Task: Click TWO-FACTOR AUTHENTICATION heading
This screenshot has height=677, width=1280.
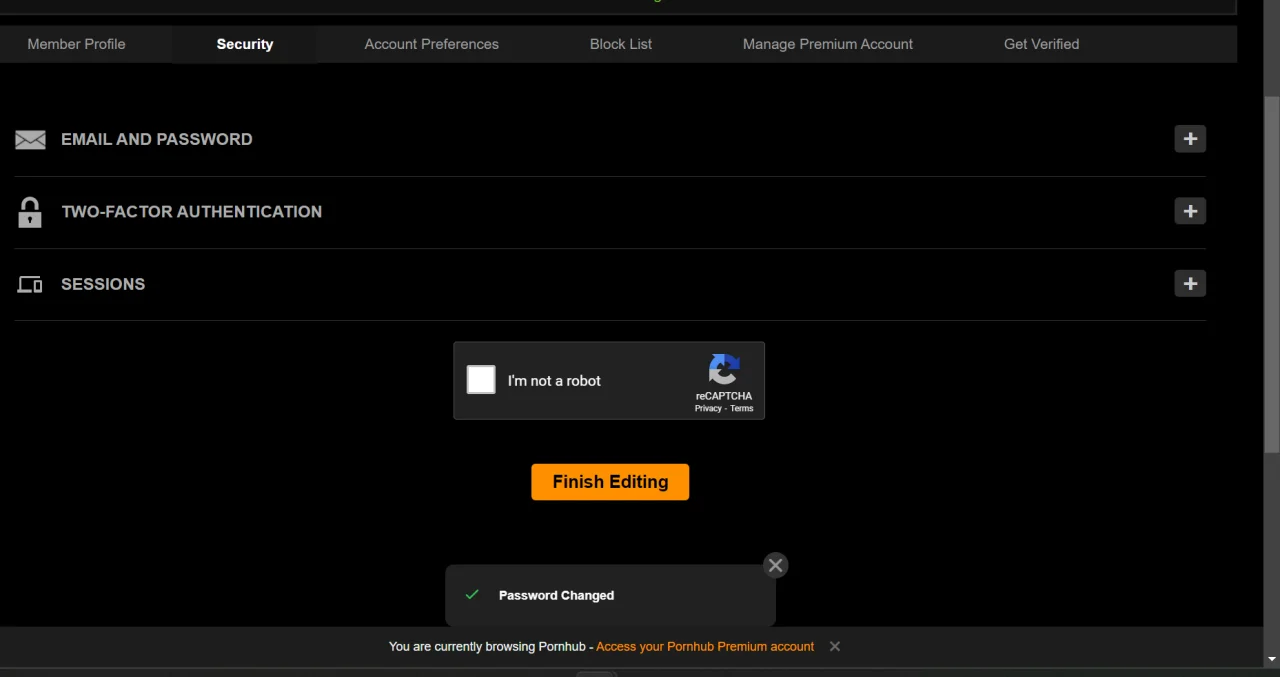Action: click(192, 211)
